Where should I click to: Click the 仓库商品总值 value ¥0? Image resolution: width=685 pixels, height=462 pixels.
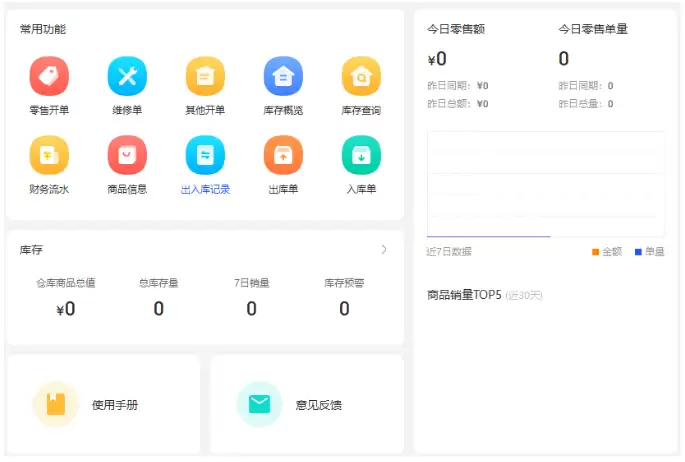point(66,309)
